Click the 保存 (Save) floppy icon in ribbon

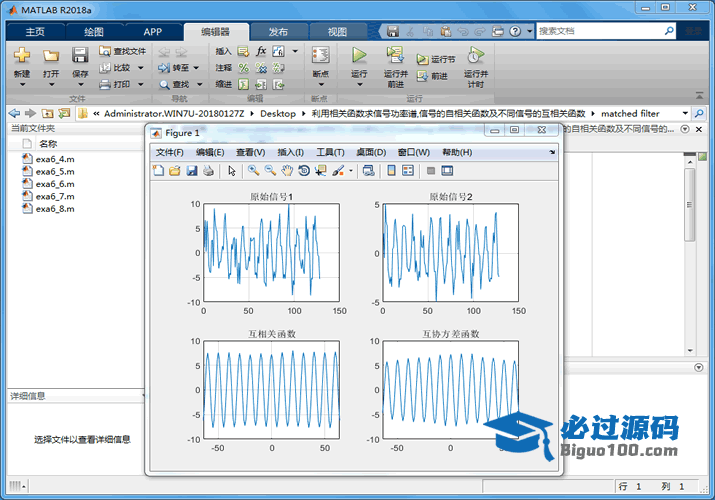point(80,55)
